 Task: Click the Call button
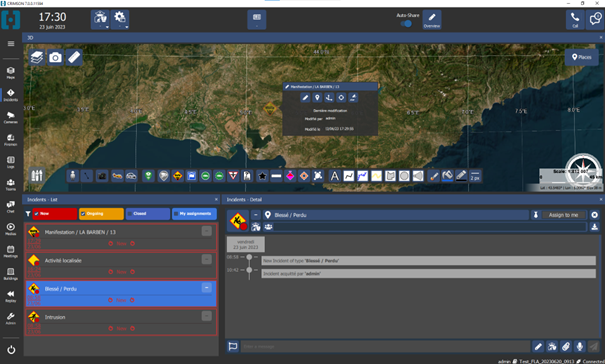pyautogui.click(x=575, y=20)
